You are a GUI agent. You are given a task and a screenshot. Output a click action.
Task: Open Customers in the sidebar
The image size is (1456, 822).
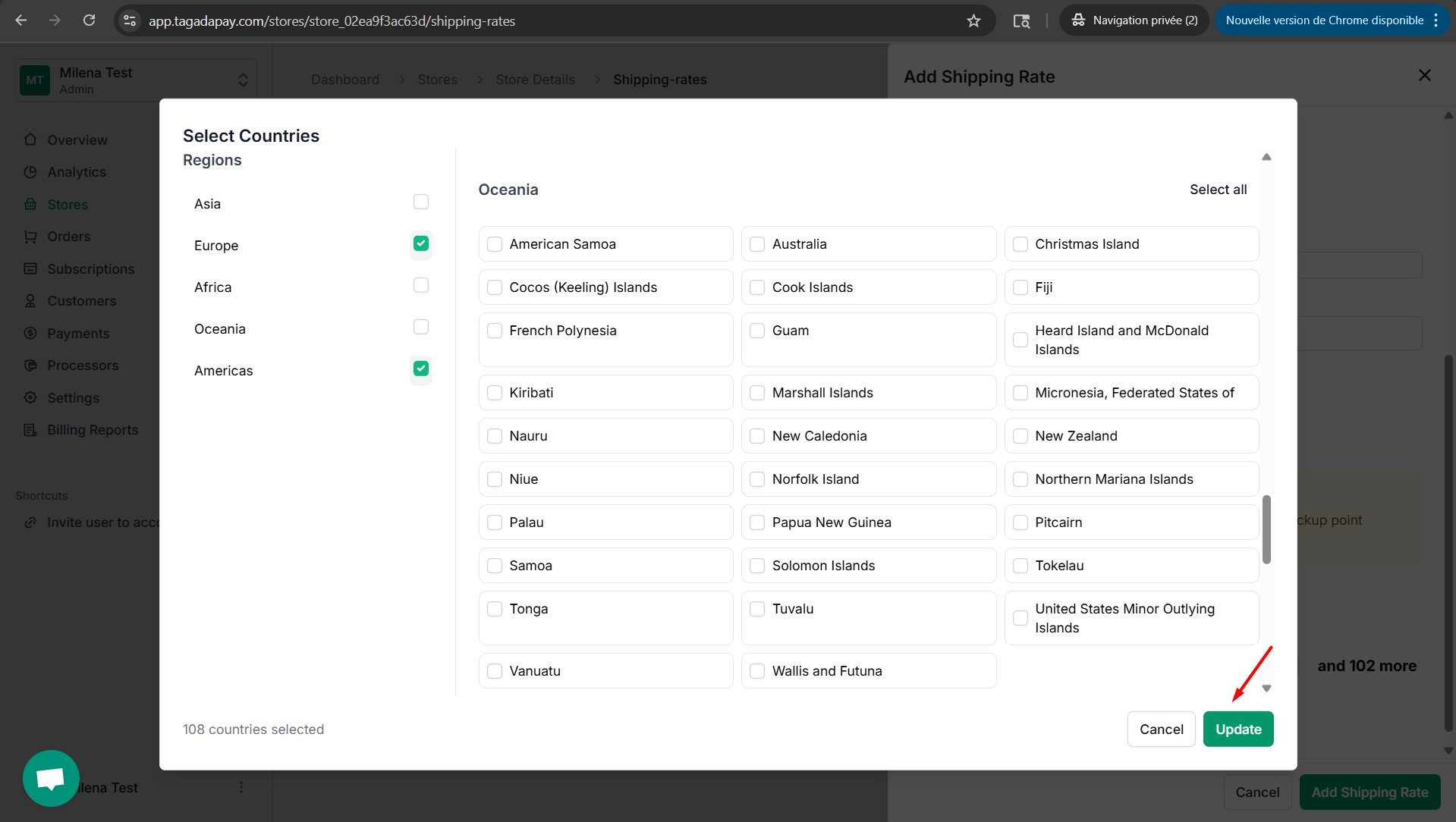[81, 301]
